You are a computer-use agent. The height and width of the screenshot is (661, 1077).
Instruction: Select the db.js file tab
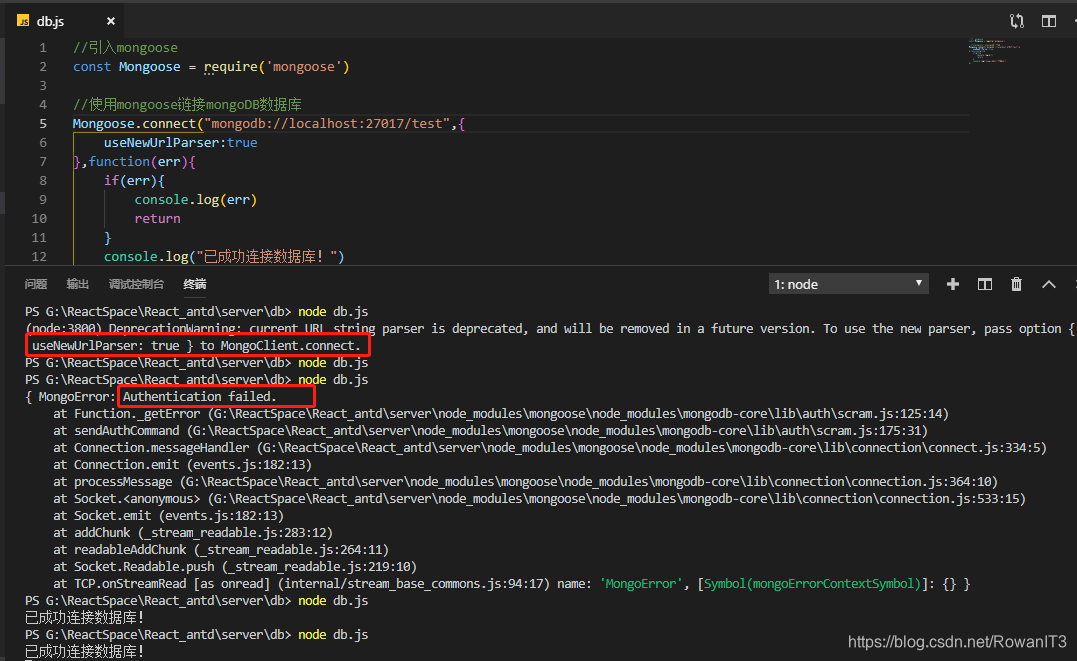tap(65, 21)
